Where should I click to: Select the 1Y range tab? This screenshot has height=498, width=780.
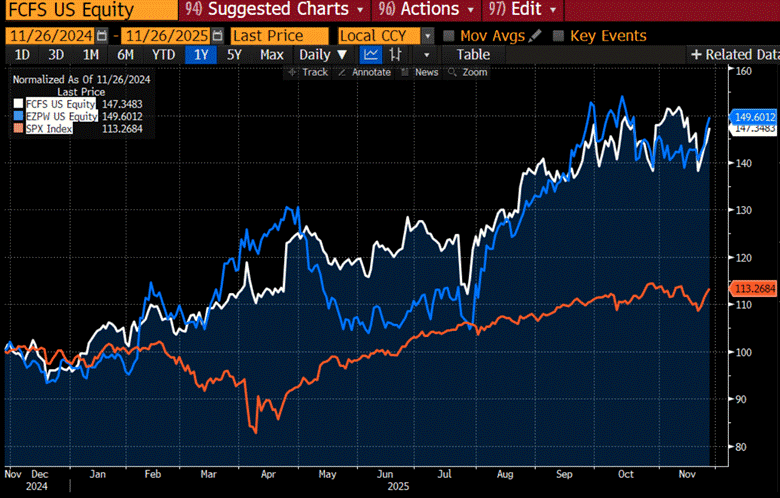click(200, 55)
